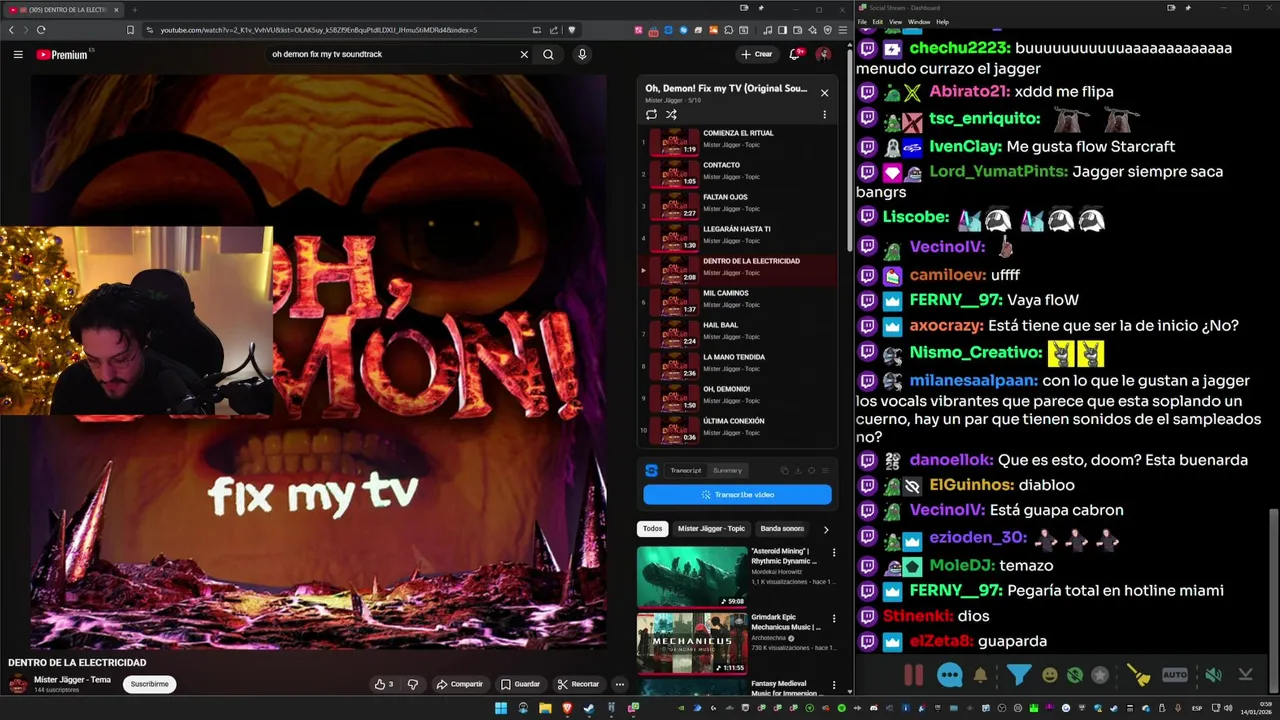Open options for the Asteroid Mining recommendation
This screenshot has width=1280, height=720.
pos(834,552)
